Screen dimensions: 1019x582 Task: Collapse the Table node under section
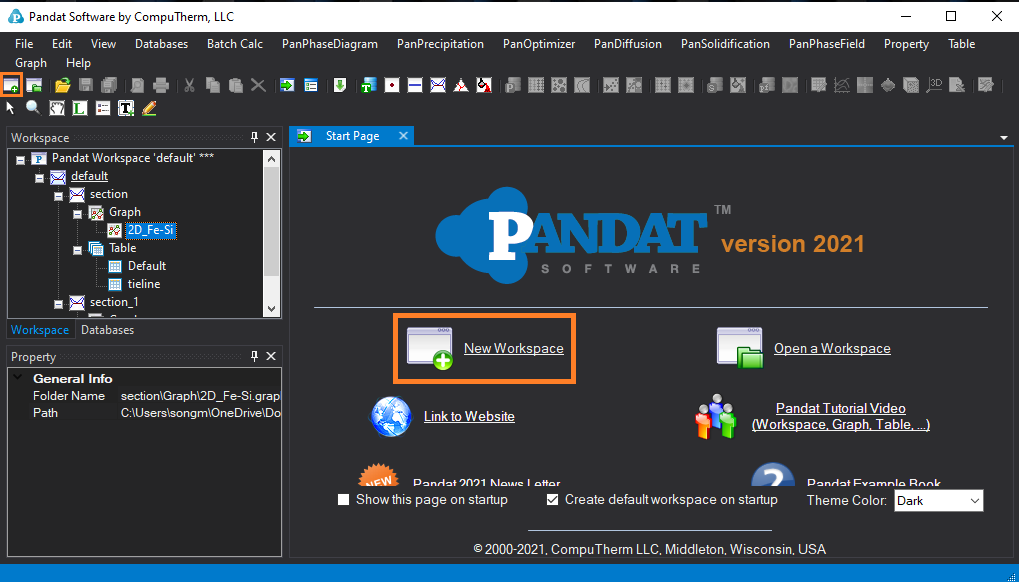click(77, 250)
